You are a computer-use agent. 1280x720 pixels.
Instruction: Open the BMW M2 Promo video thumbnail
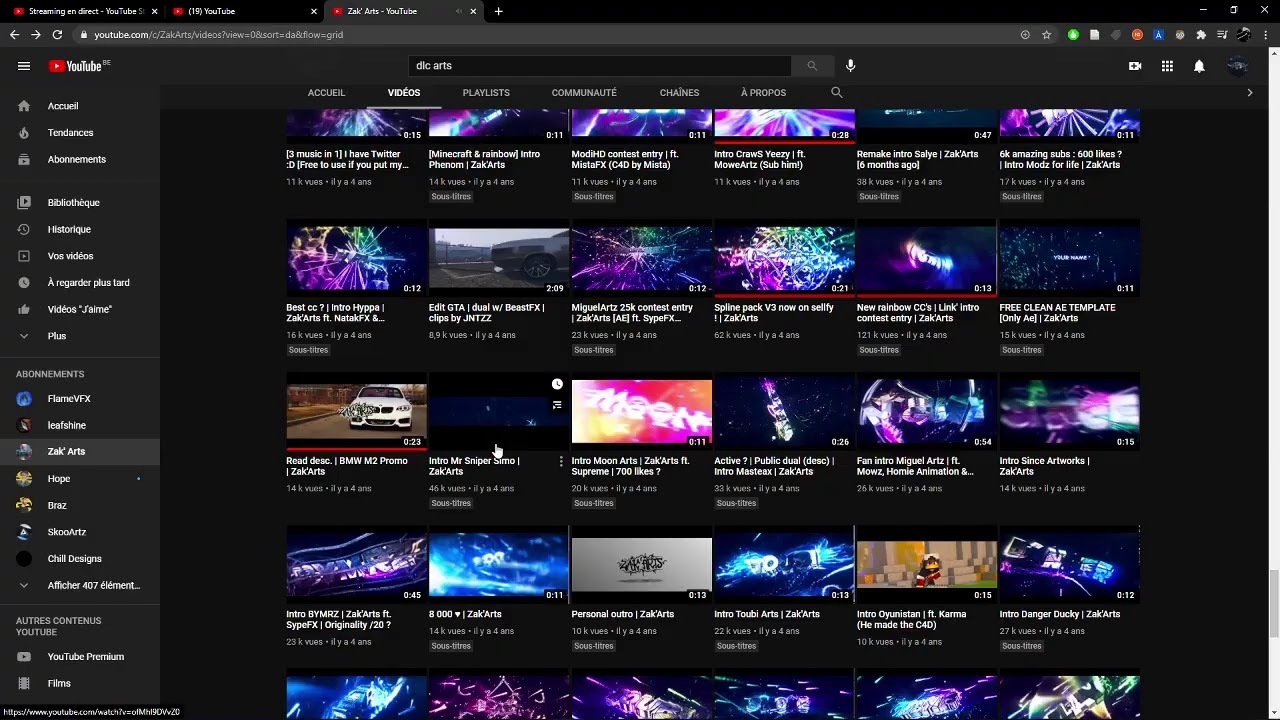pyautogui.click(x=356, y=412)
